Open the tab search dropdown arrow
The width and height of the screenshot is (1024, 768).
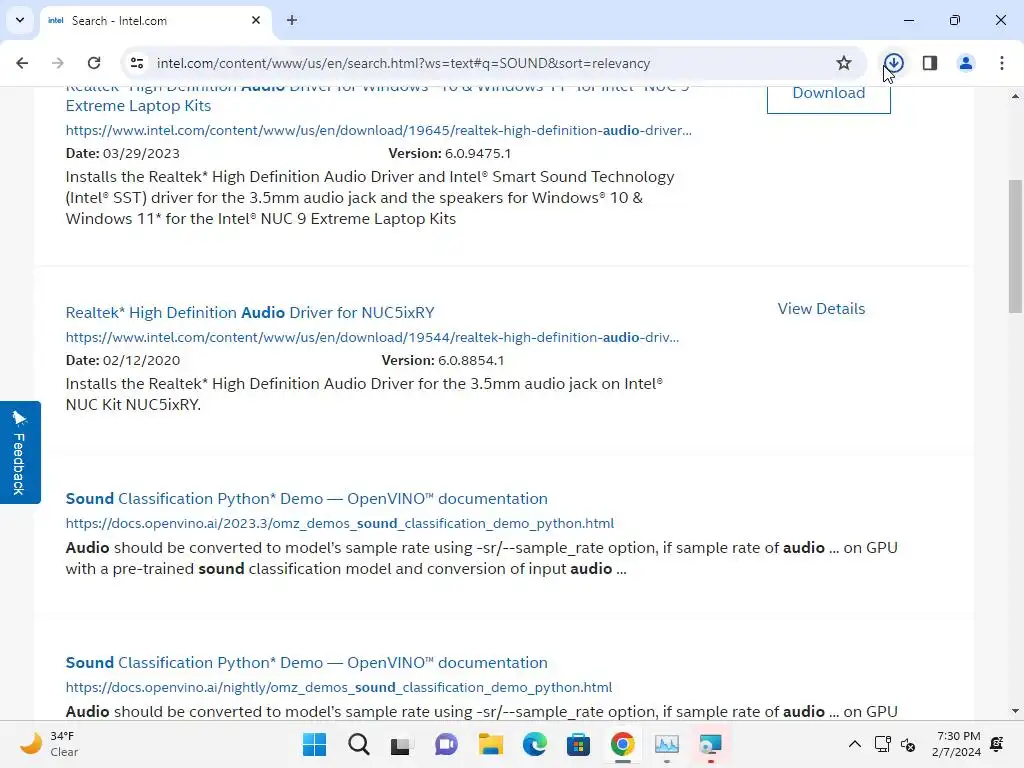click(20, 20)
